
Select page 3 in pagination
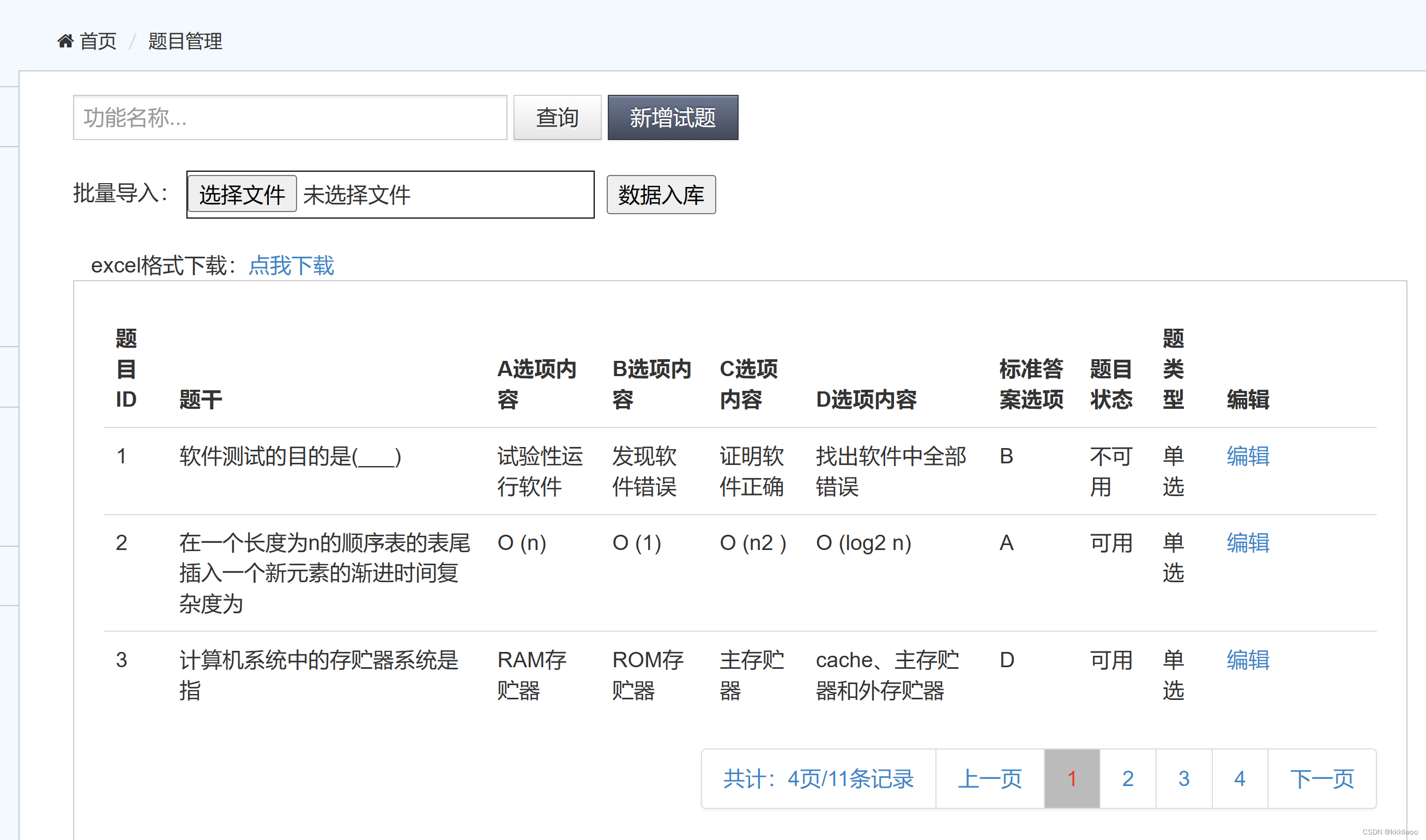(x=1183, y=778)
